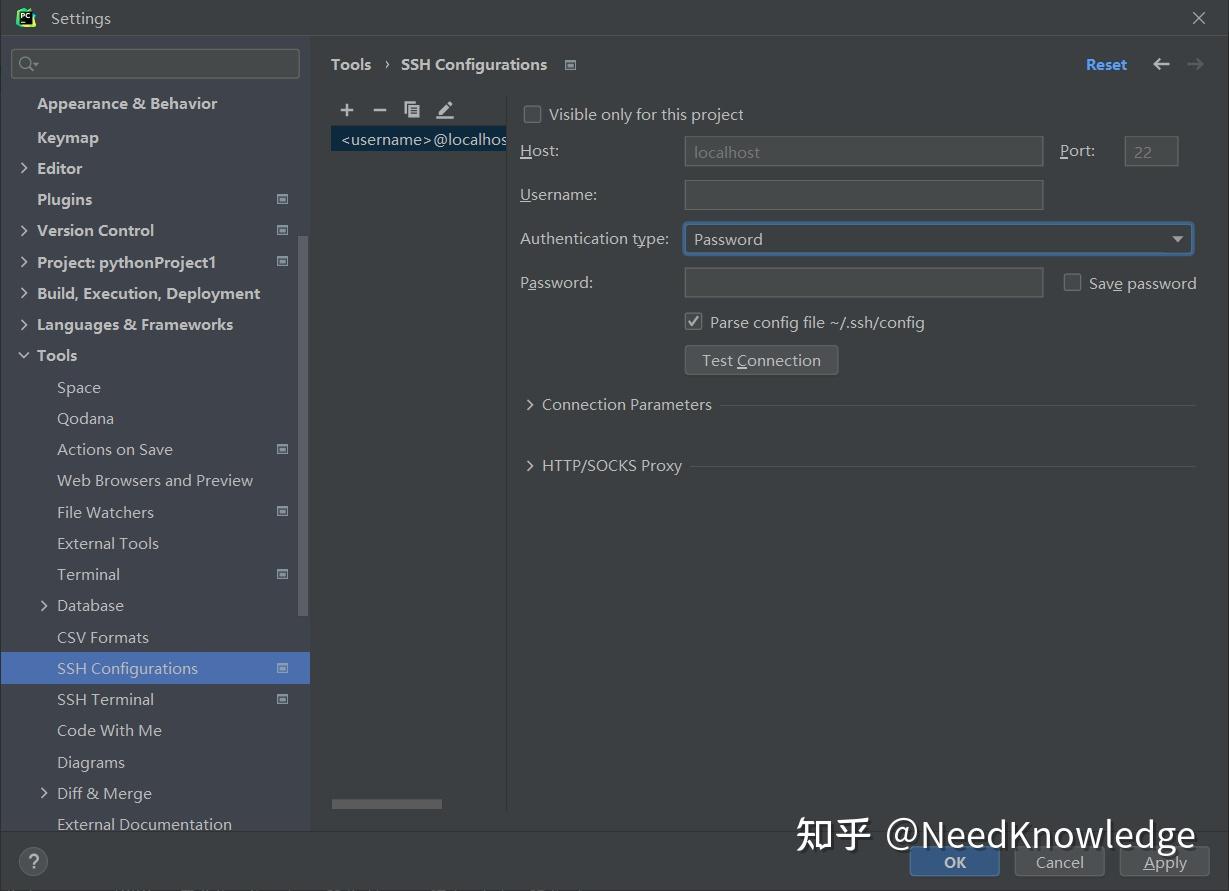Cancel the Settings dialog
This screenshot has width=1229, height=891.
pyautogui.click(x=1059, y=862)
